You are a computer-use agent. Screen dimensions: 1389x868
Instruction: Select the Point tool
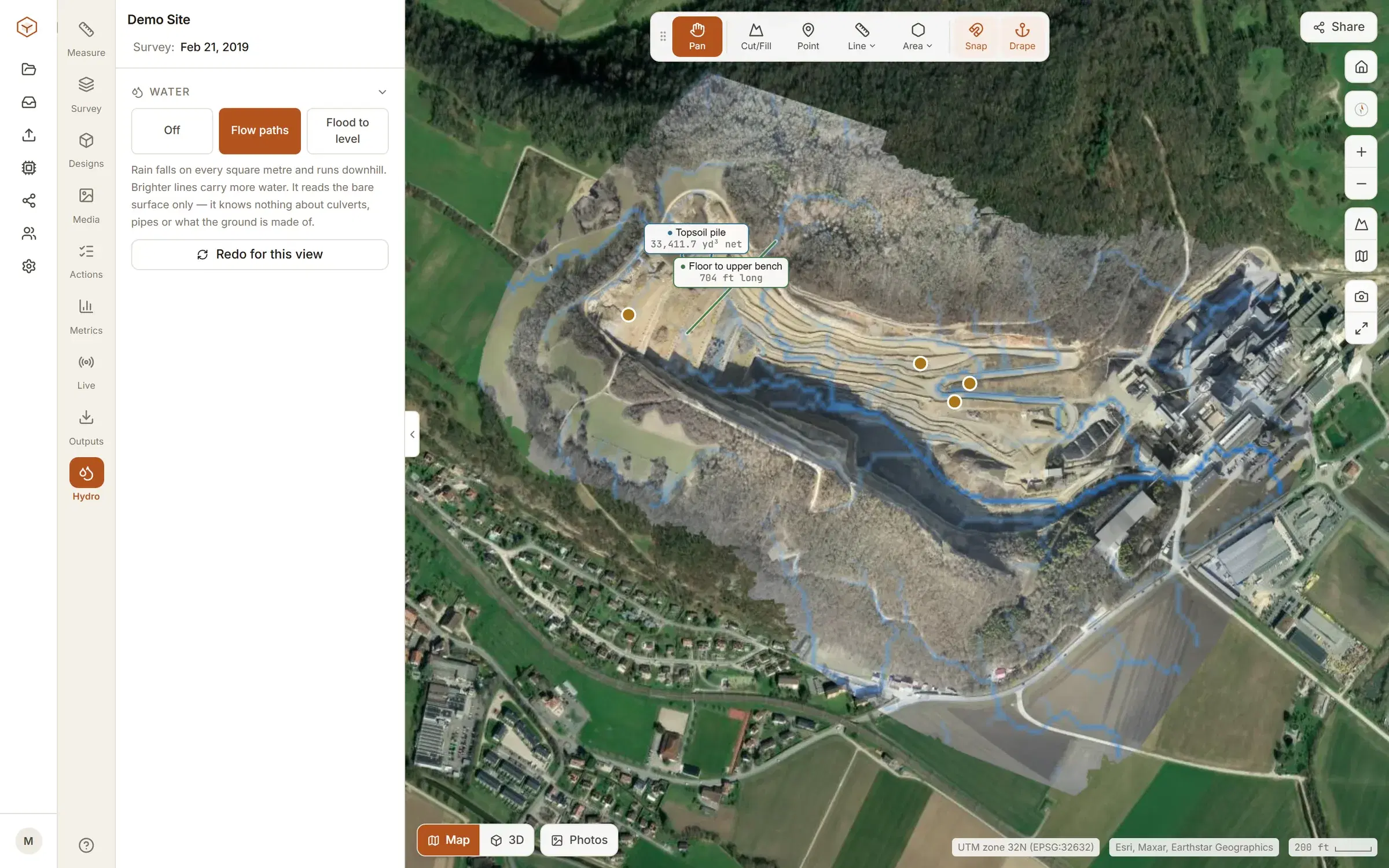click(x=808, y=36)
